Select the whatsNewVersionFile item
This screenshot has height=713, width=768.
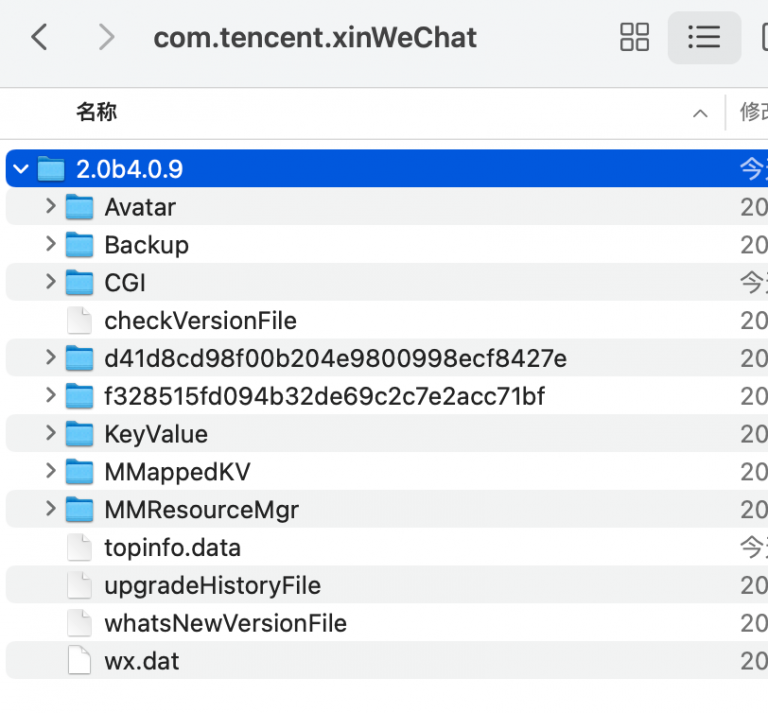coord(225,624)
